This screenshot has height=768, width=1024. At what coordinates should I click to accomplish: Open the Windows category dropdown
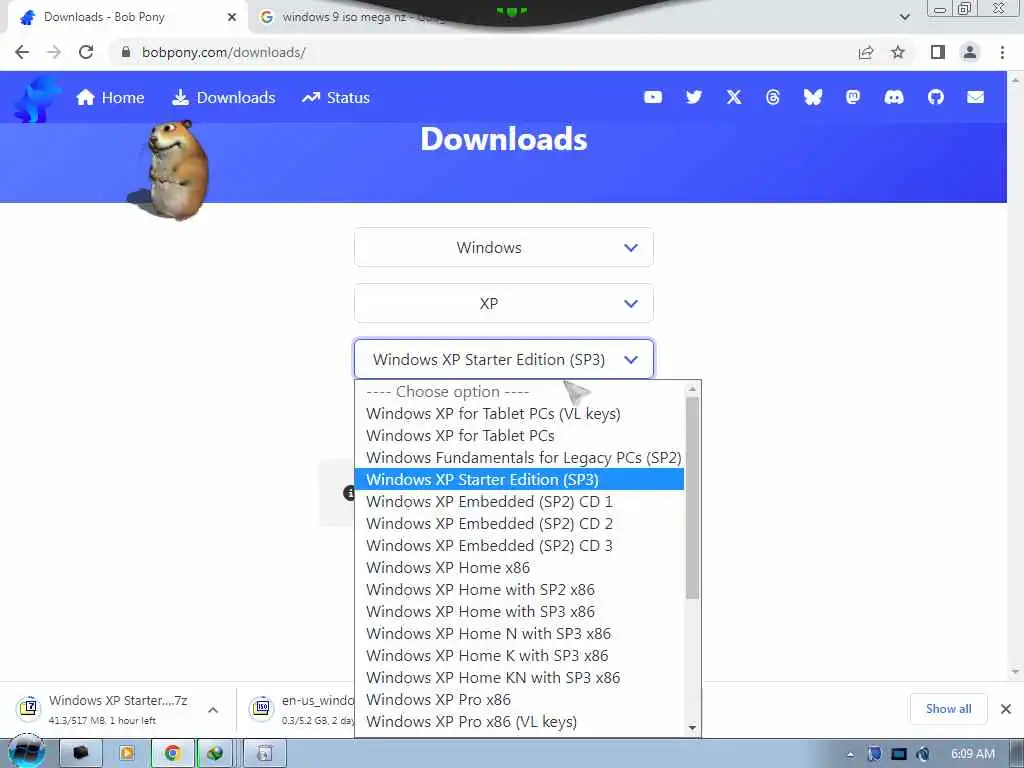click(x=504, y=248)
